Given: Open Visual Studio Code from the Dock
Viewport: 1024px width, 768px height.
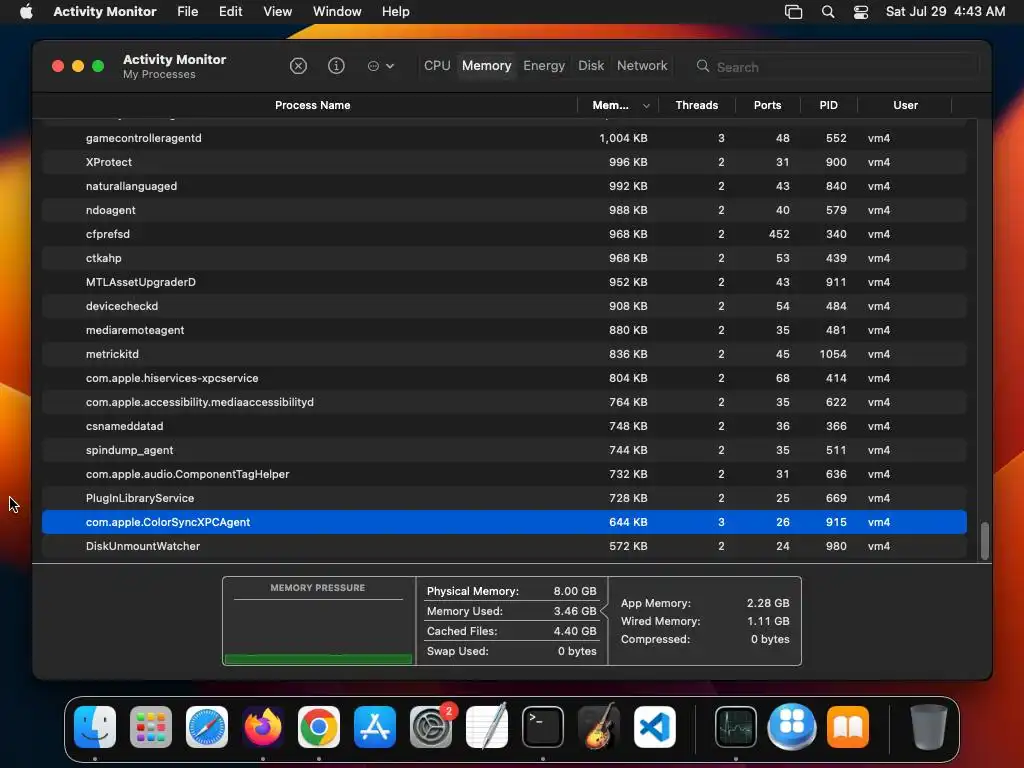Looking at the screenshot, I should [655, 727].
